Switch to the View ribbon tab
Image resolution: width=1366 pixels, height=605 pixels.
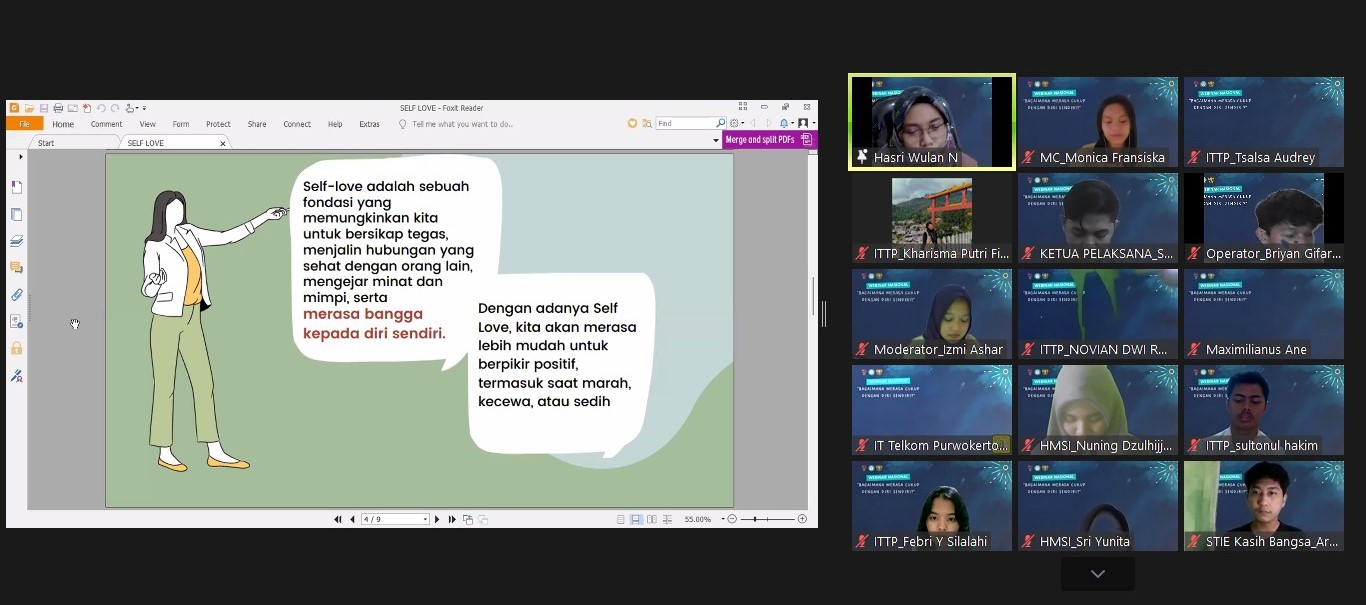[147, 124]
